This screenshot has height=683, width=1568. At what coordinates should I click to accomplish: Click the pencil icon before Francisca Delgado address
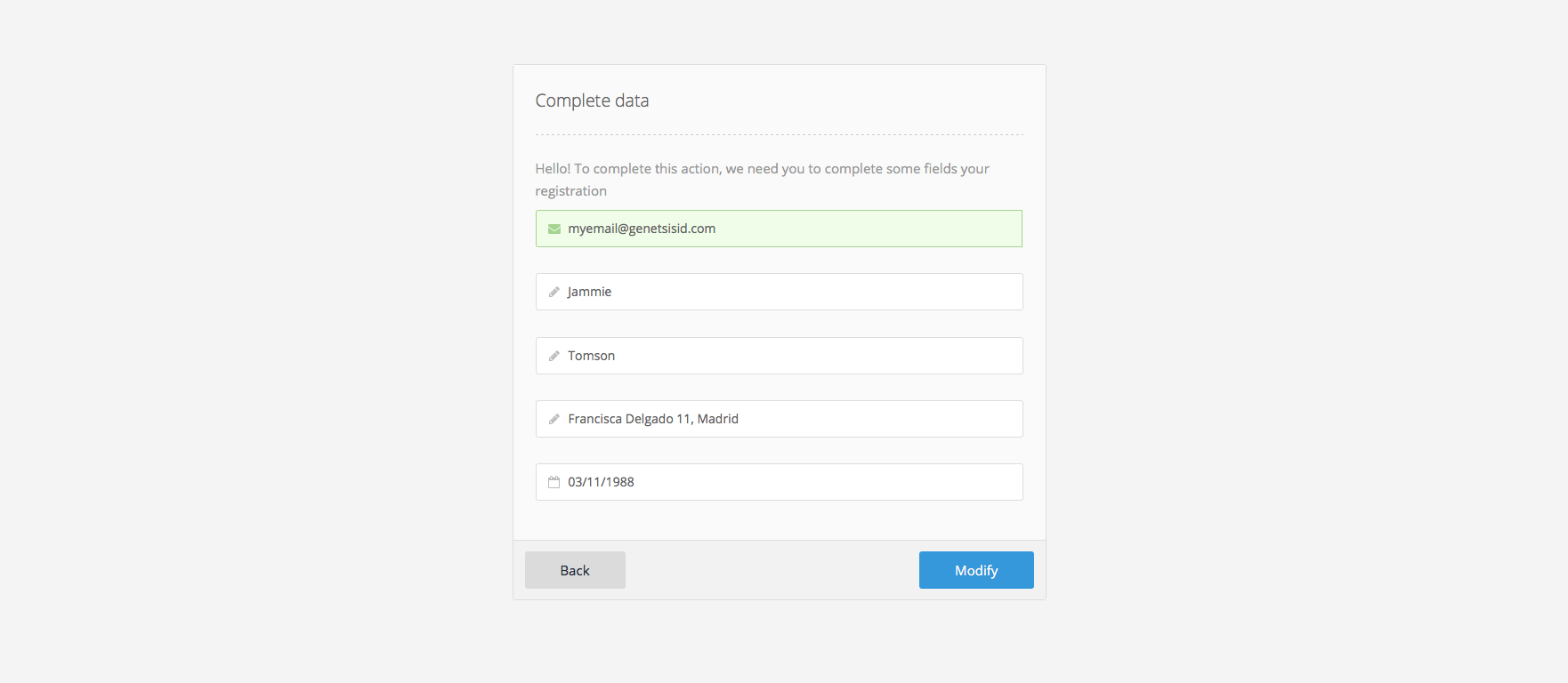tap(554, 419)
